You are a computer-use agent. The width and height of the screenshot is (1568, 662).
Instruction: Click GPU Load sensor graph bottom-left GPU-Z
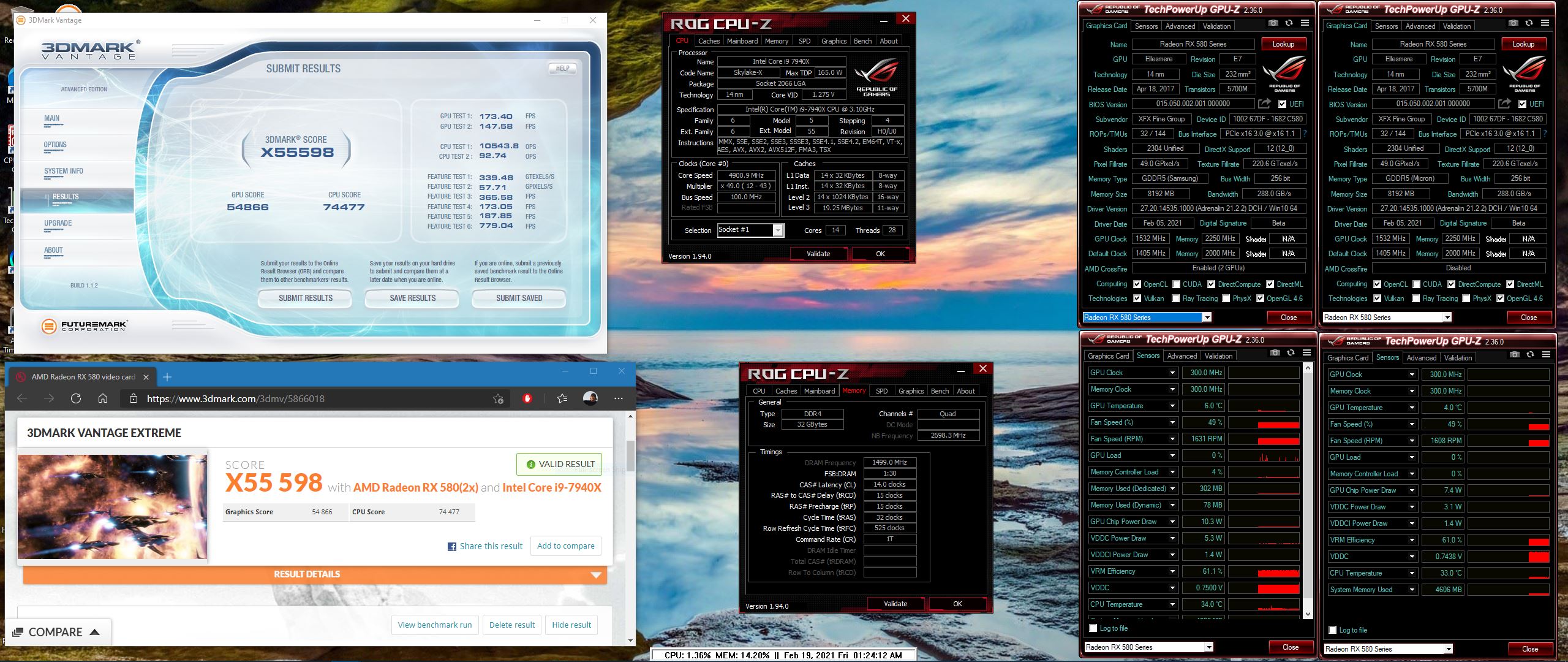1264,455
